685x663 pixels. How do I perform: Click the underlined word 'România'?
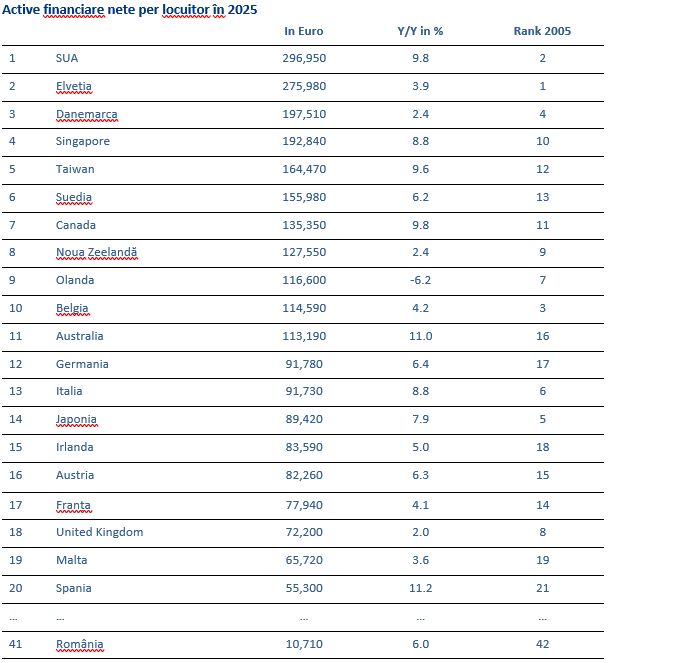click(80, 644)
